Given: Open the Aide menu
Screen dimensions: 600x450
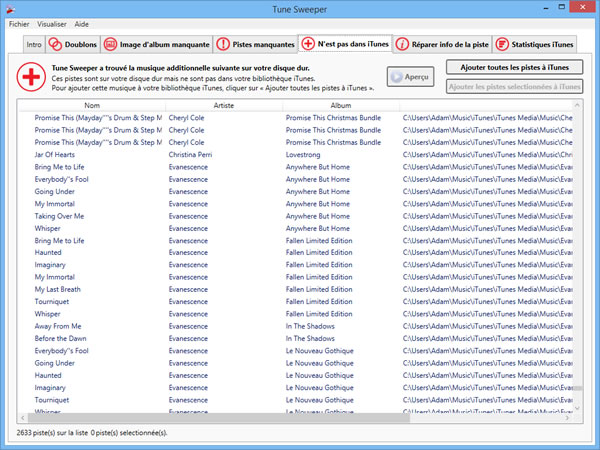Looking at the screenshot, I should pos(82,24).
